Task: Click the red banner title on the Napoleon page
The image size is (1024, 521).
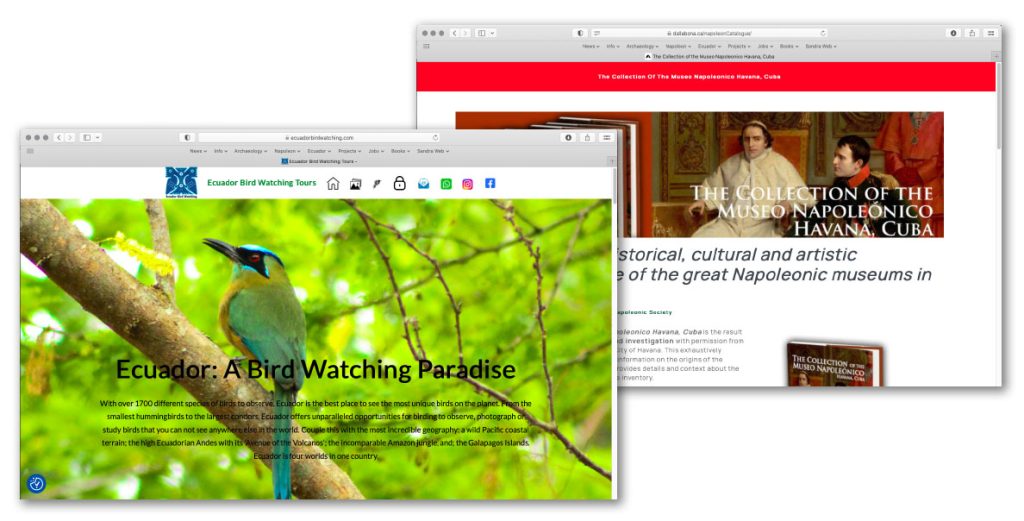Action: click(689, 76)
